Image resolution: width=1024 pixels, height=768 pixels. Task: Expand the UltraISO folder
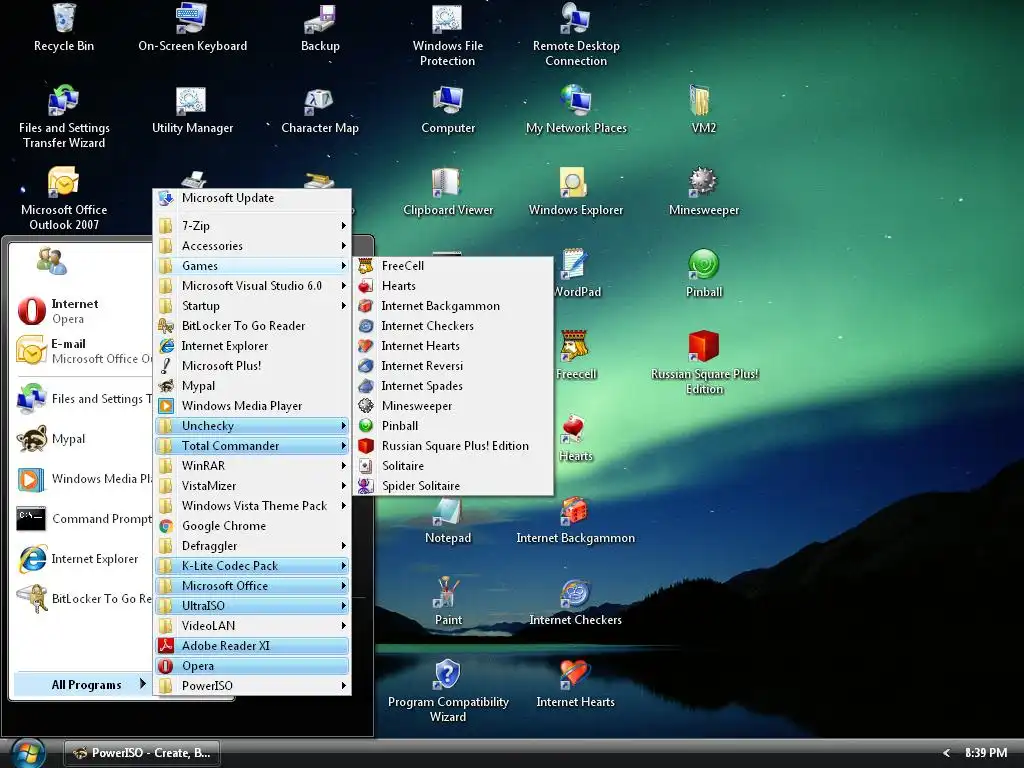click(x=252, y=606)
